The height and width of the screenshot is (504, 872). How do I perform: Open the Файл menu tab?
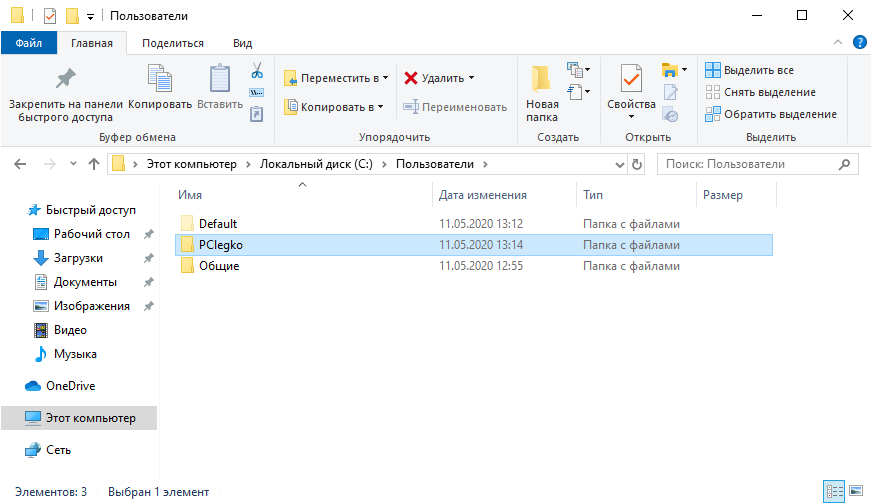28,43
